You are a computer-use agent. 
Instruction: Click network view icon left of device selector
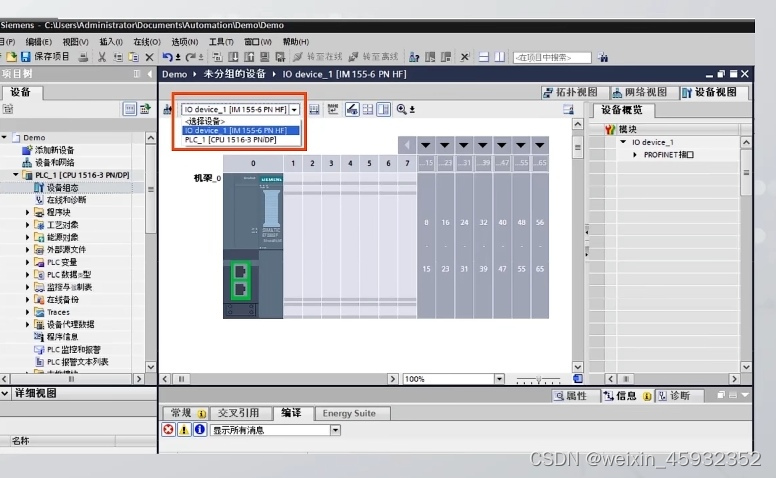click(x=167, y=109)
